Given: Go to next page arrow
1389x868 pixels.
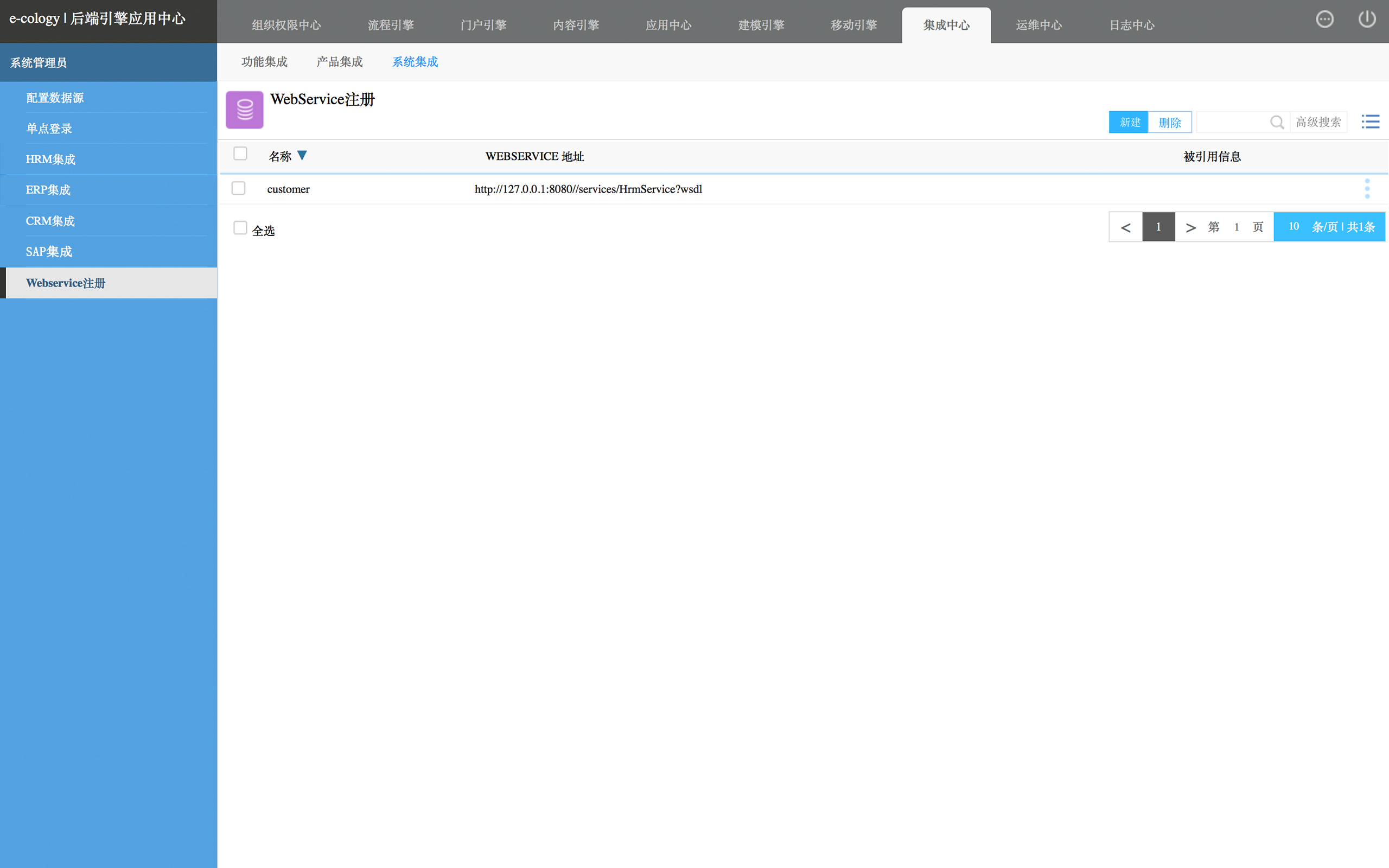Looking at the screenshot, I should [1190, 227].
